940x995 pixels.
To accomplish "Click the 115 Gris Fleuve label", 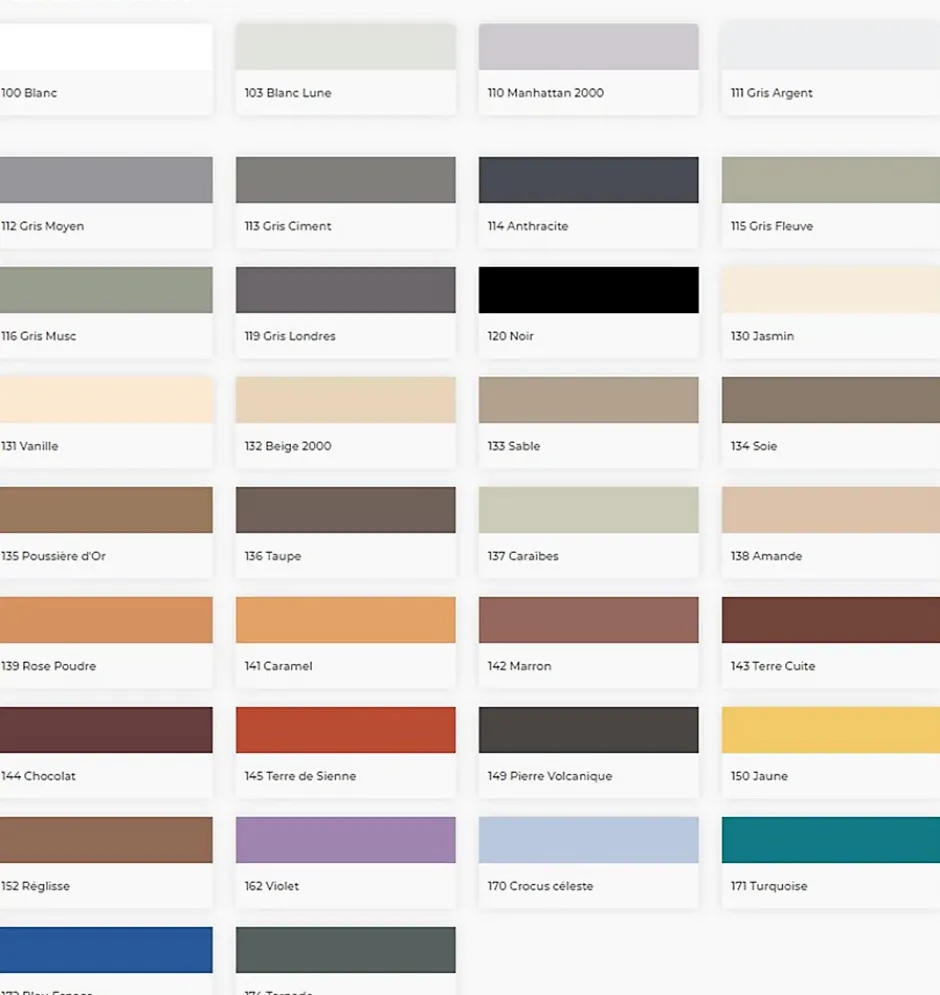I will [772, 226].
